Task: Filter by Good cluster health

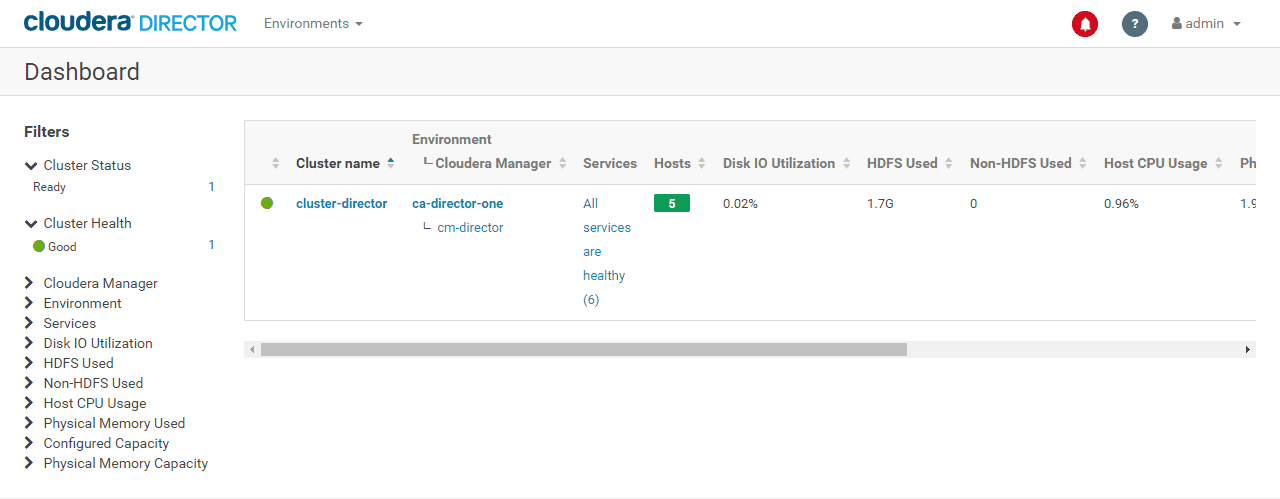Action: pyautogui.click(x=62, y=246)
